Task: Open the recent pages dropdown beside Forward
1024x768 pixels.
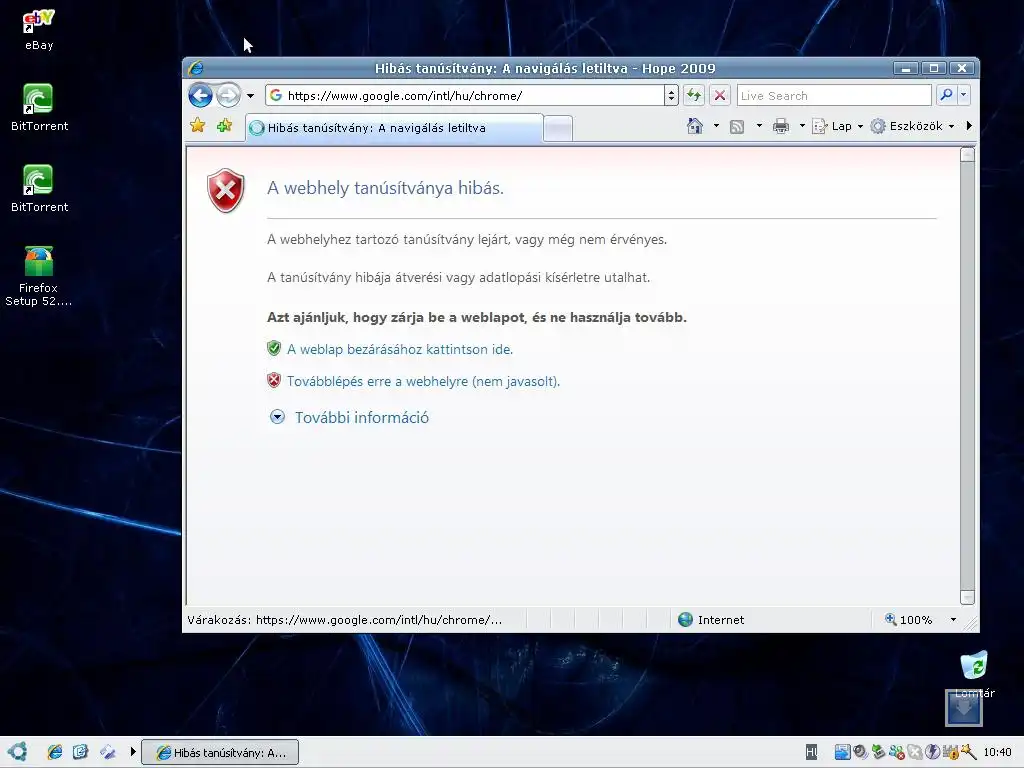Action: [x=250, y=96]
